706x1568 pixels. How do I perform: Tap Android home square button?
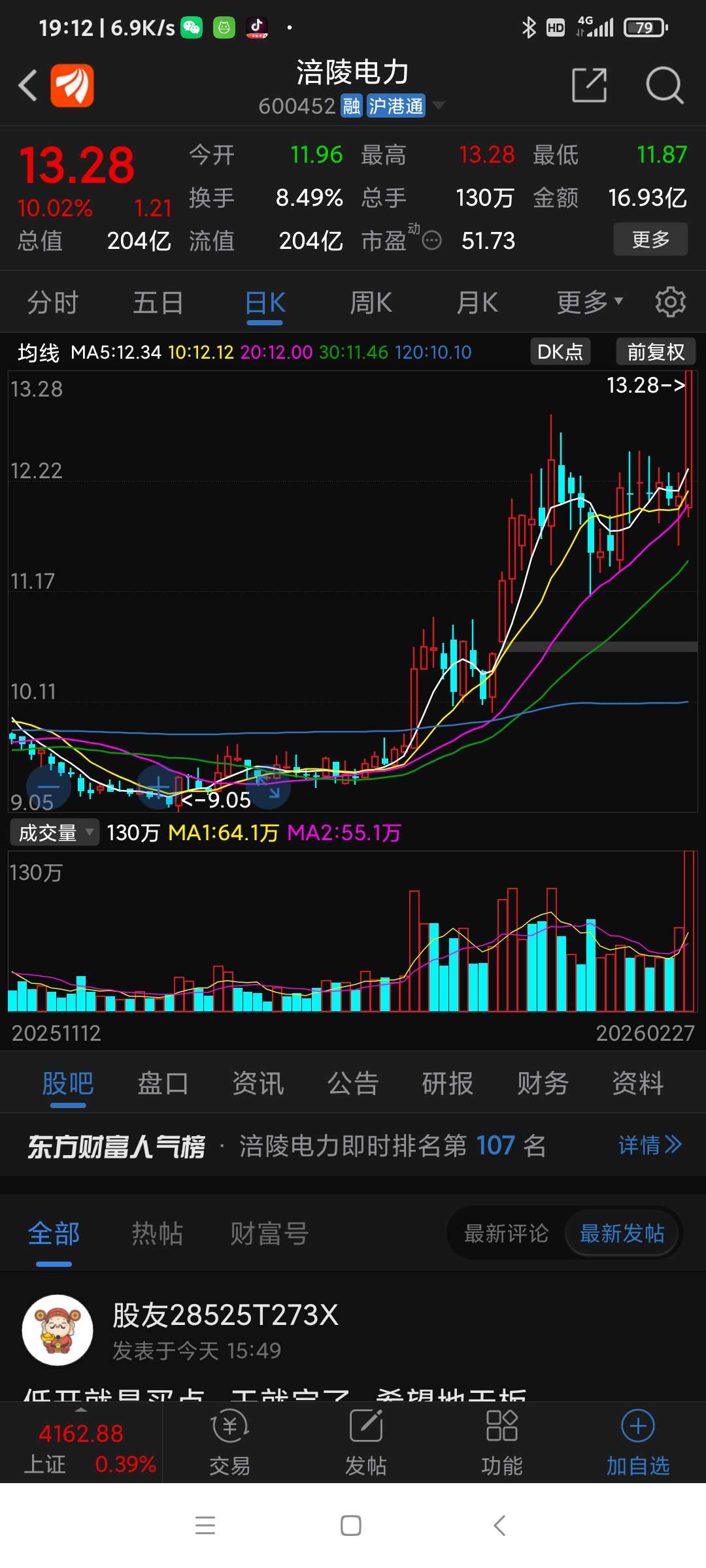coord(351,1526)
